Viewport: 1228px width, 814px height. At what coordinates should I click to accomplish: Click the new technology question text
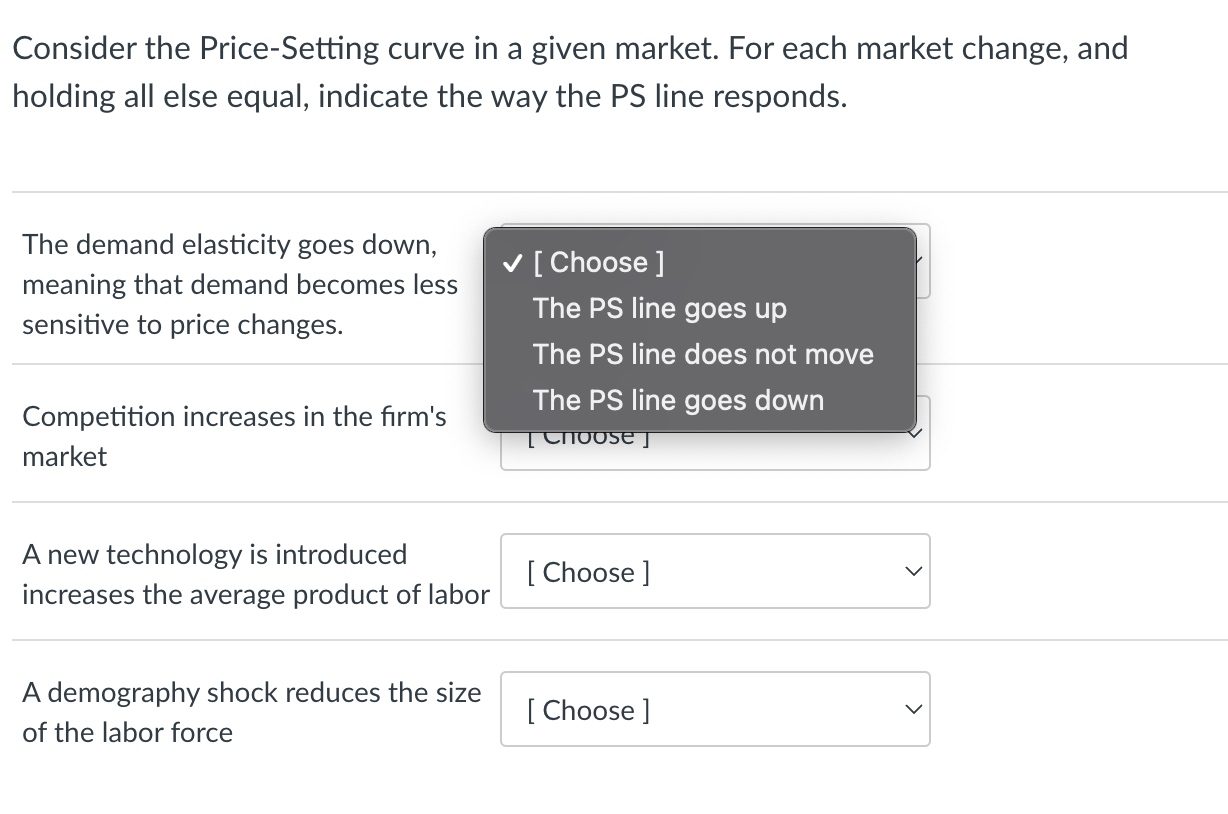point(256,574)
